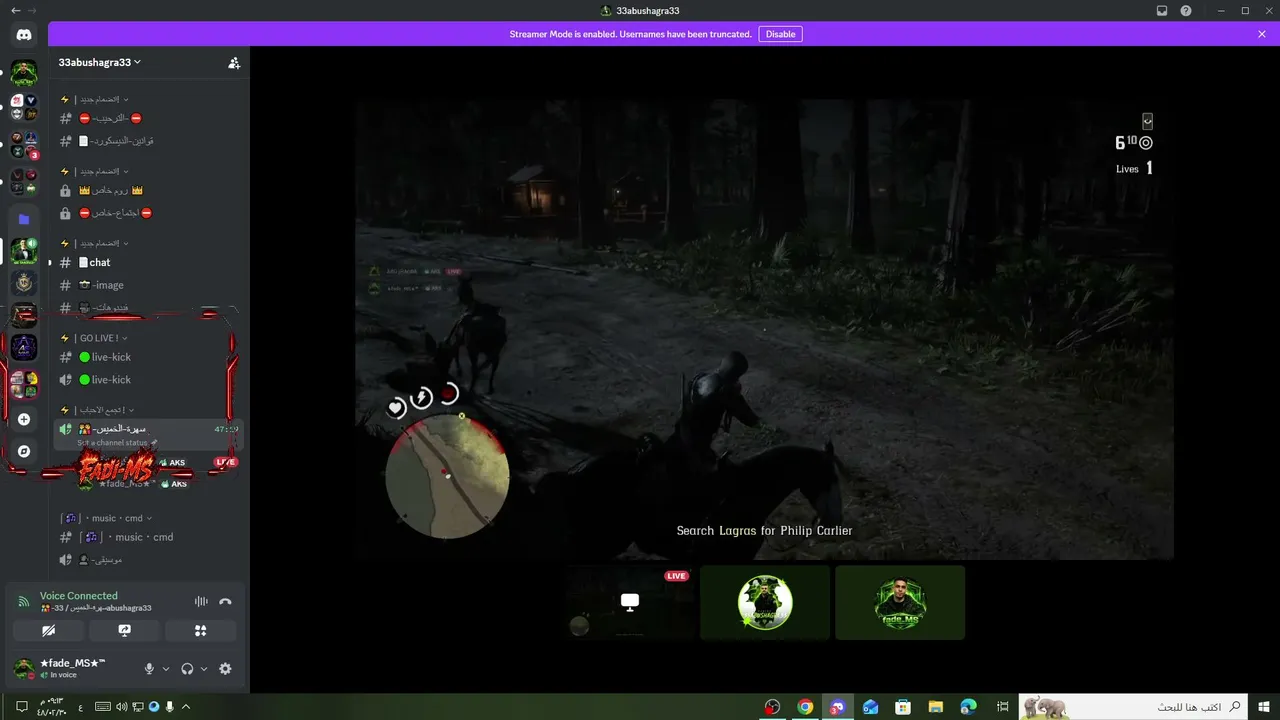Turn on camera in voice panel
The height and width of the screenshot is (720, 1280).
pyautogui.click(x=48, y=631)
